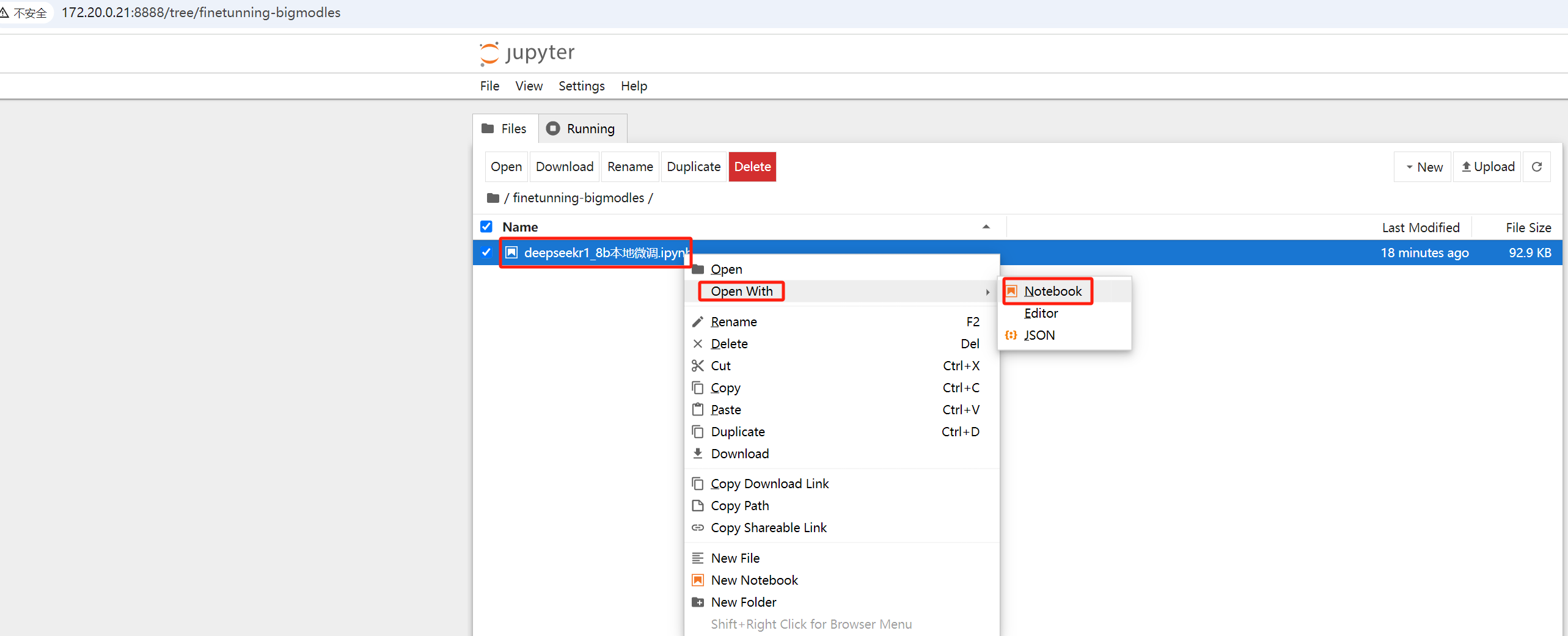The width and height of the screenshot is (1568, 636).
Task: Click the Name column sort arrow
Action: [x=986, y=227]
